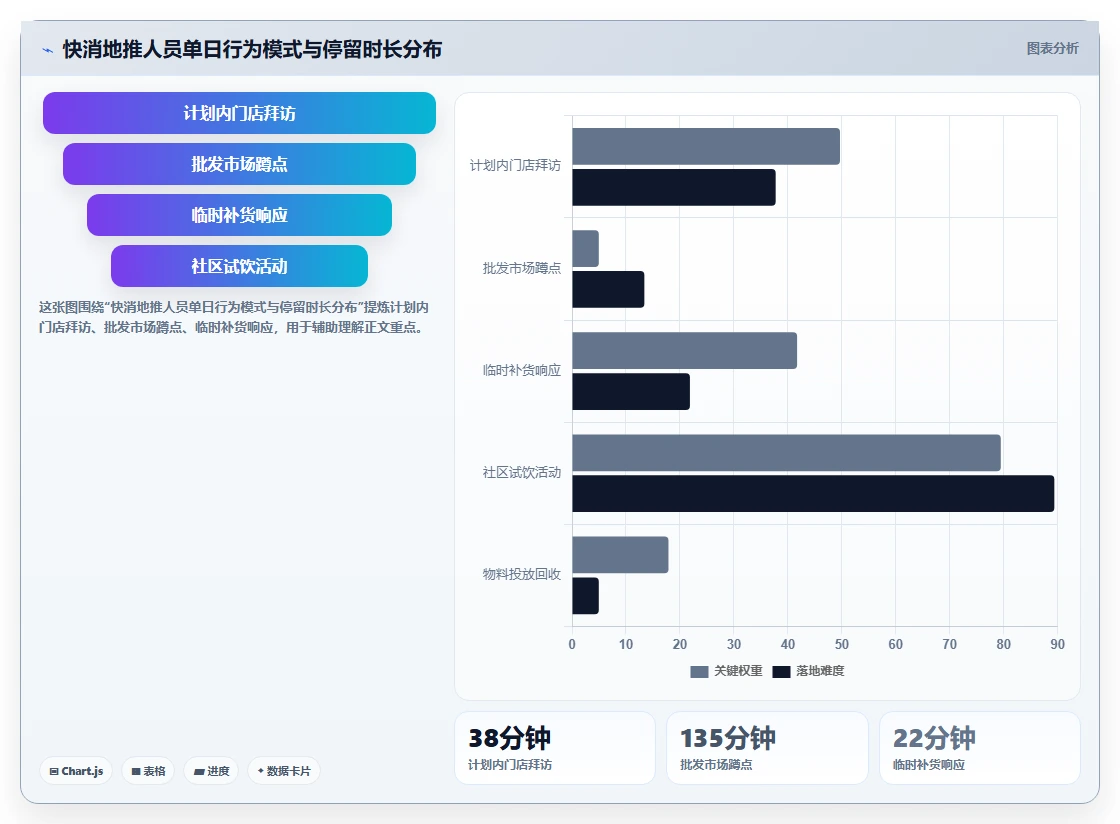The height and width of the screenshot is (824, 1120).
Task: Click the 社区试饮活动 落地难度 dark bar
Action: [x=813, y=493]
